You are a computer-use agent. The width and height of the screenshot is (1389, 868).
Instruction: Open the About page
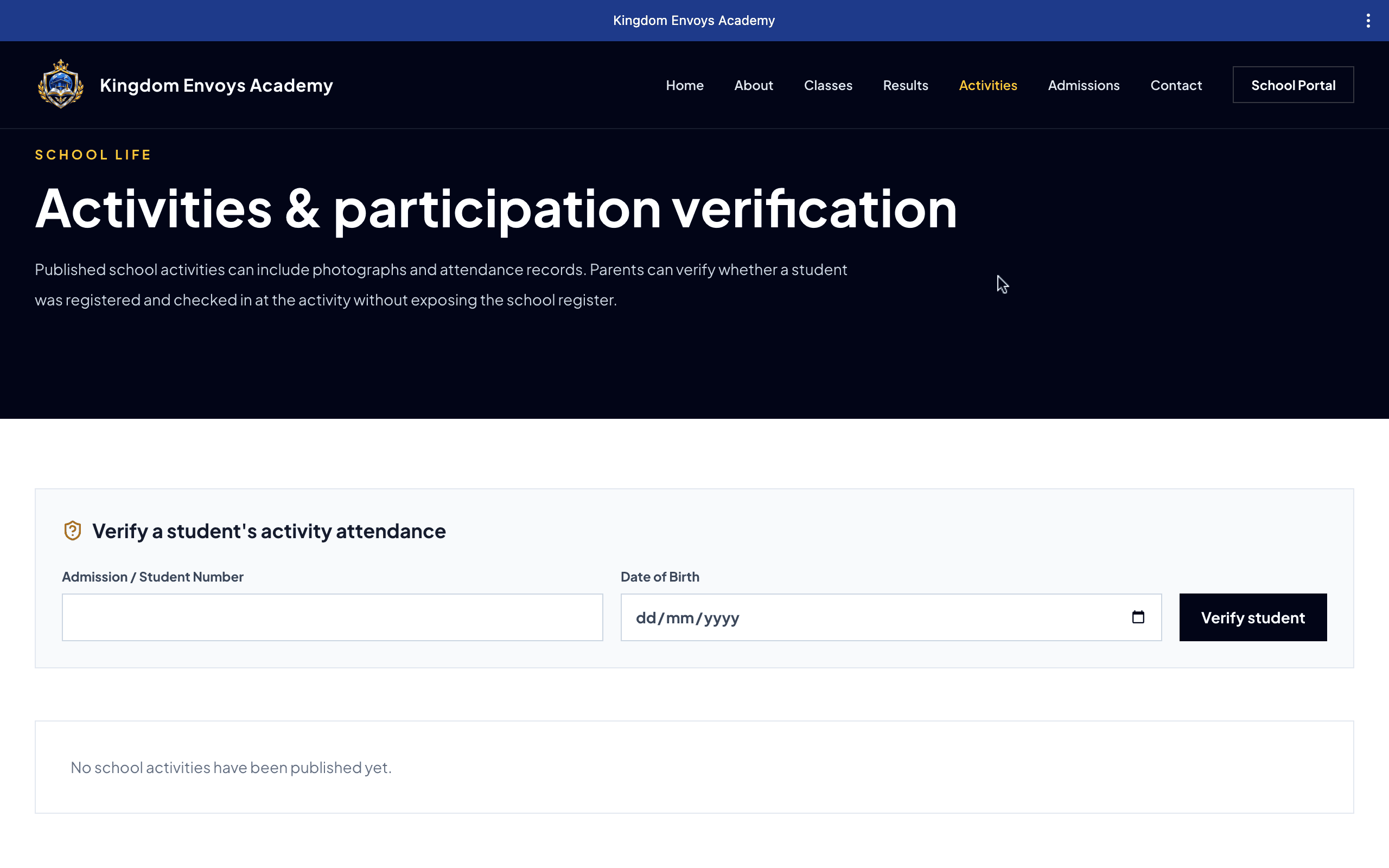[x=753, y=85]
